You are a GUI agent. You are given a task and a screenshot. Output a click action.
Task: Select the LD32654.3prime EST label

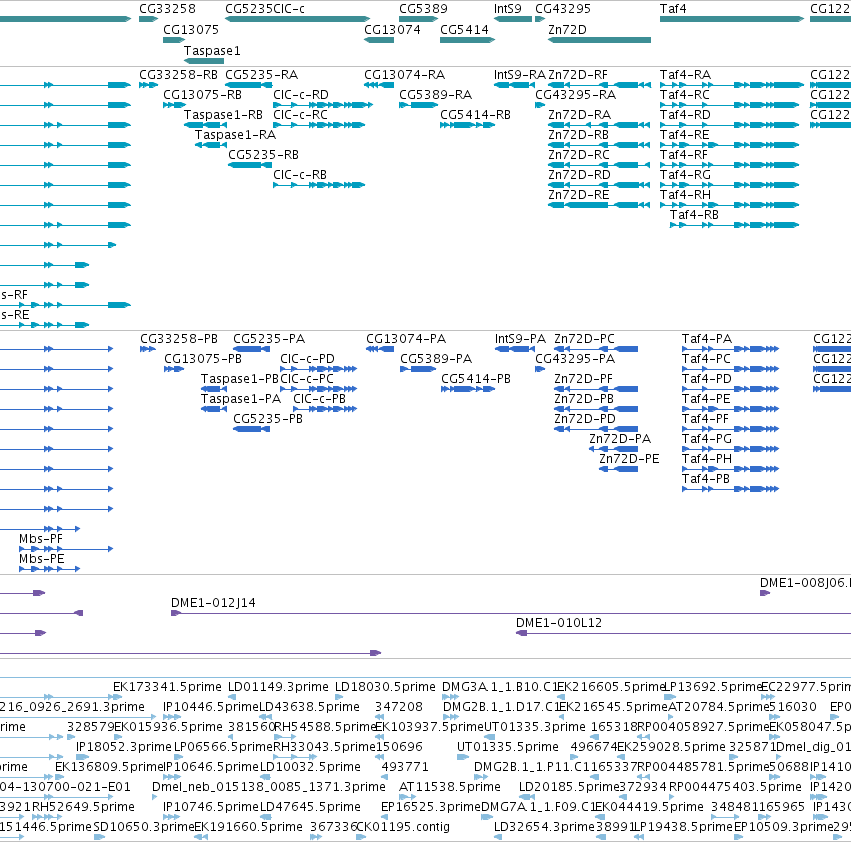pos(544,827)
